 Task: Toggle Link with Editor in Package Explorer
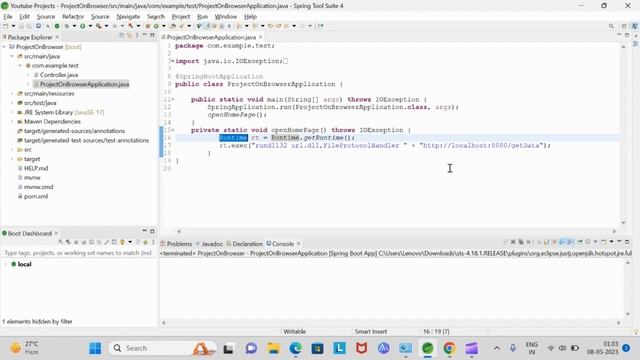(x=129, y=36)
